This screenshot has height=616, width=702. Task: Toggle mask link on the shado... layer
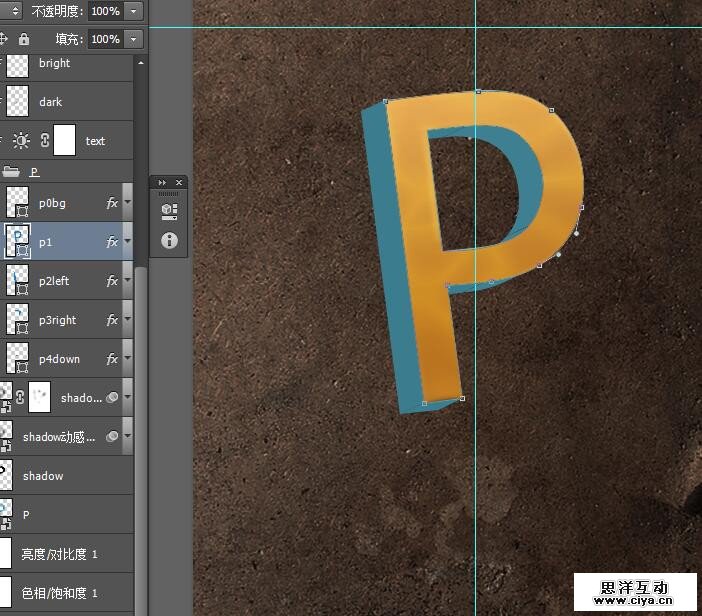[20, 397]
